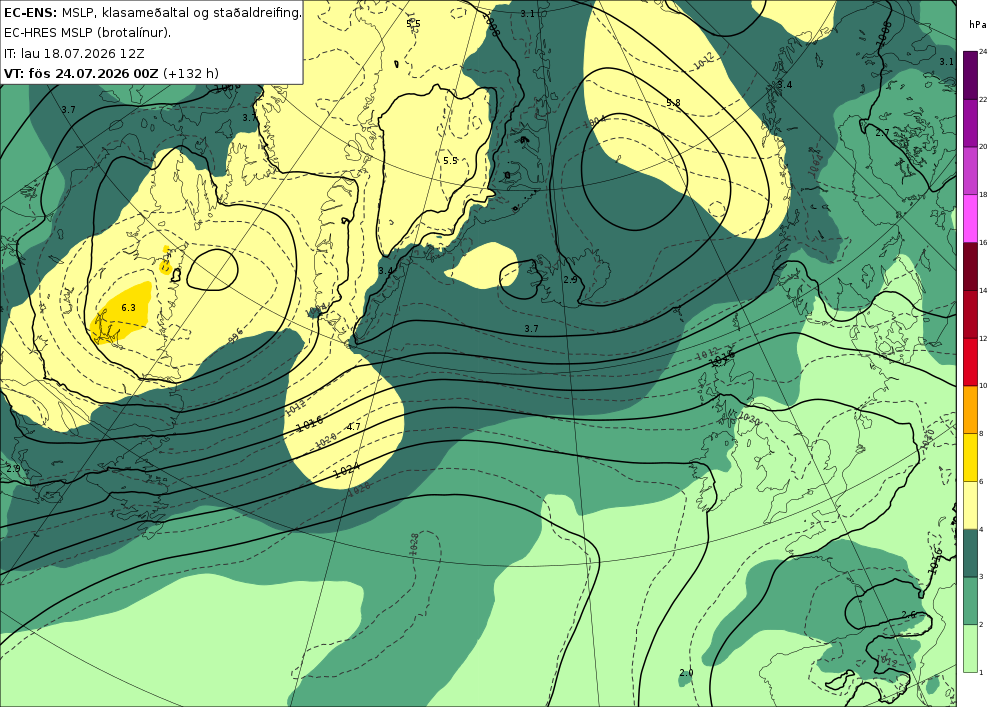Select the light green 1–2 hPa legend swatch
This screenshot has width=1000, height=707.
tap(971, 648)
